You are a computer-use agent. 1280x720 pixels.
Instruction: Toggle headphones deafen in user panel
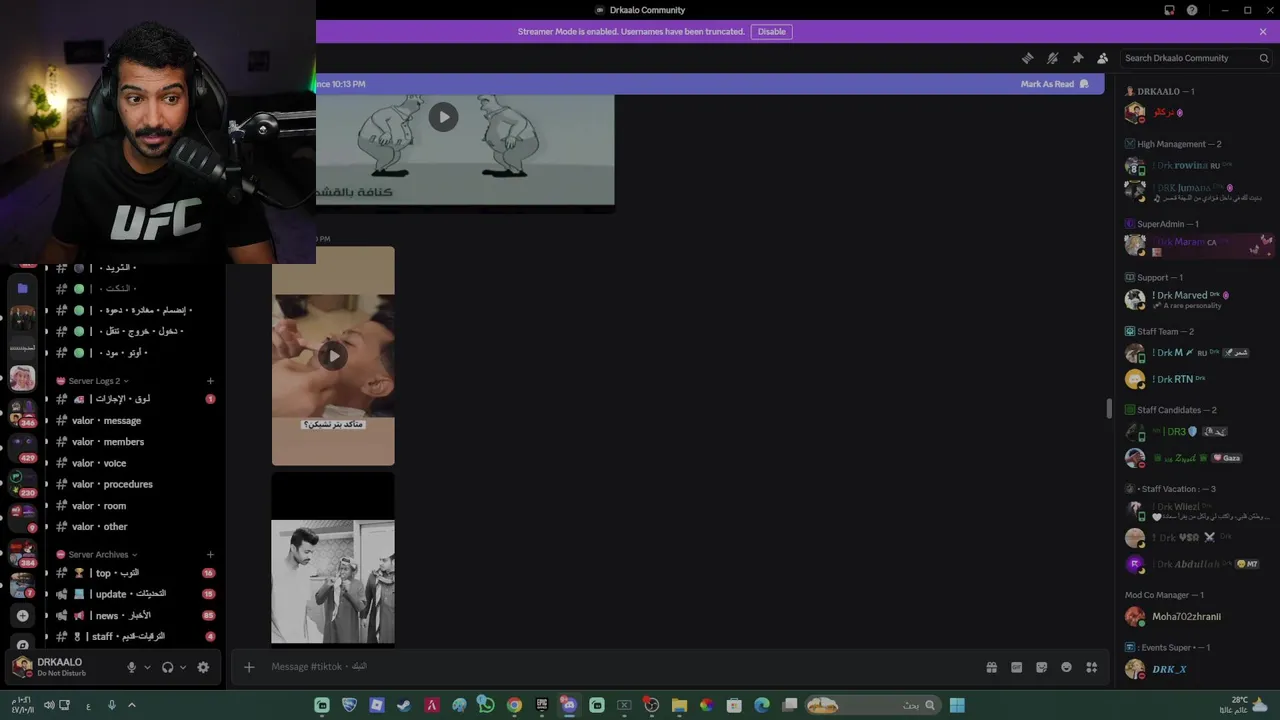[x=167, y=667]
